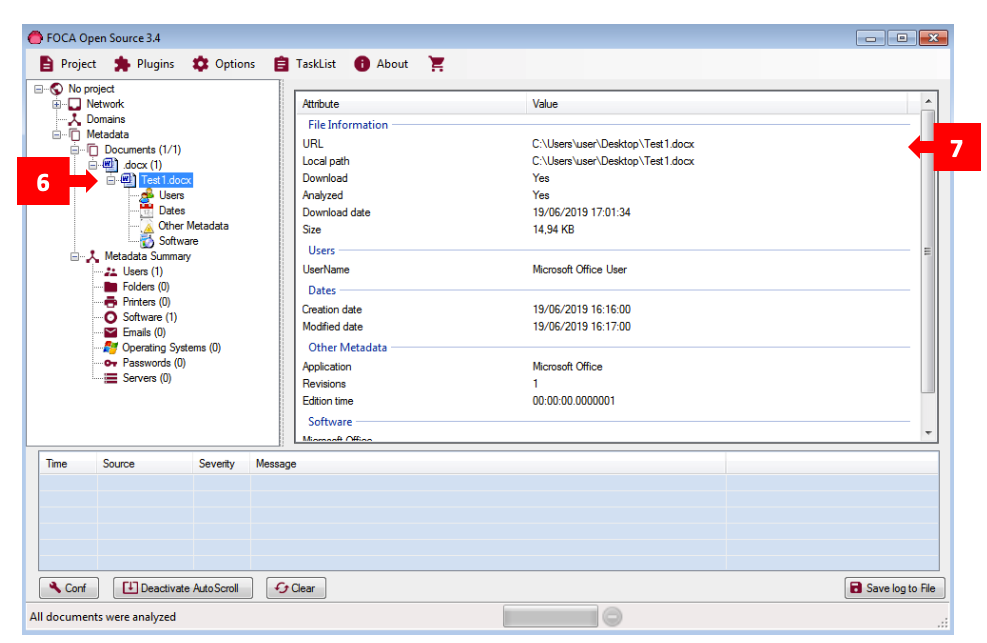Click the Creation date value 19/06/2019 16:16:00
Image resolution: width=987 pixels, height=643 pixels.
582,310
